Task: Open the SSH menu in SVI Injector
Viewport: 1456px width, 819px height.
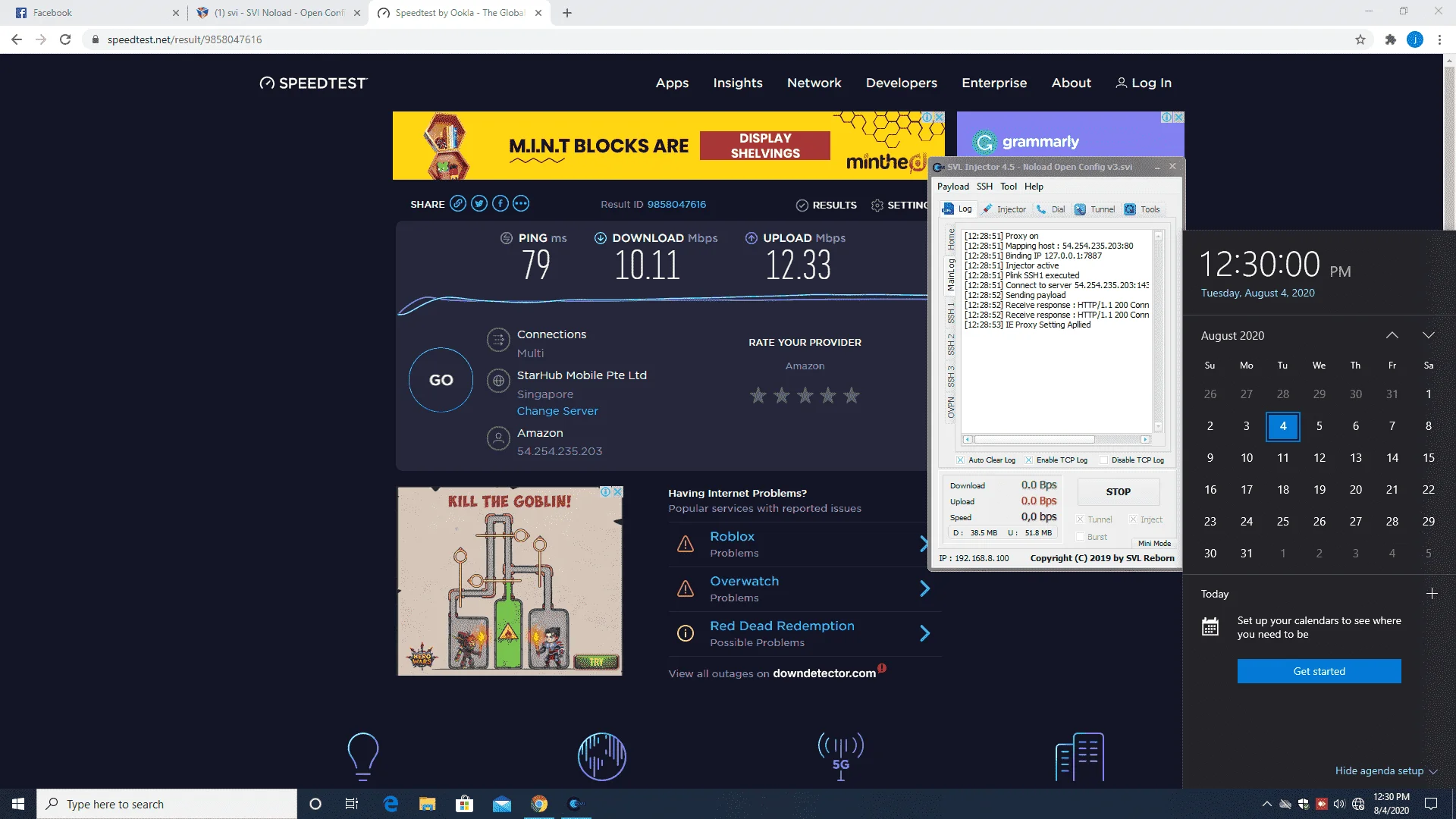Action: coord(984,187)
